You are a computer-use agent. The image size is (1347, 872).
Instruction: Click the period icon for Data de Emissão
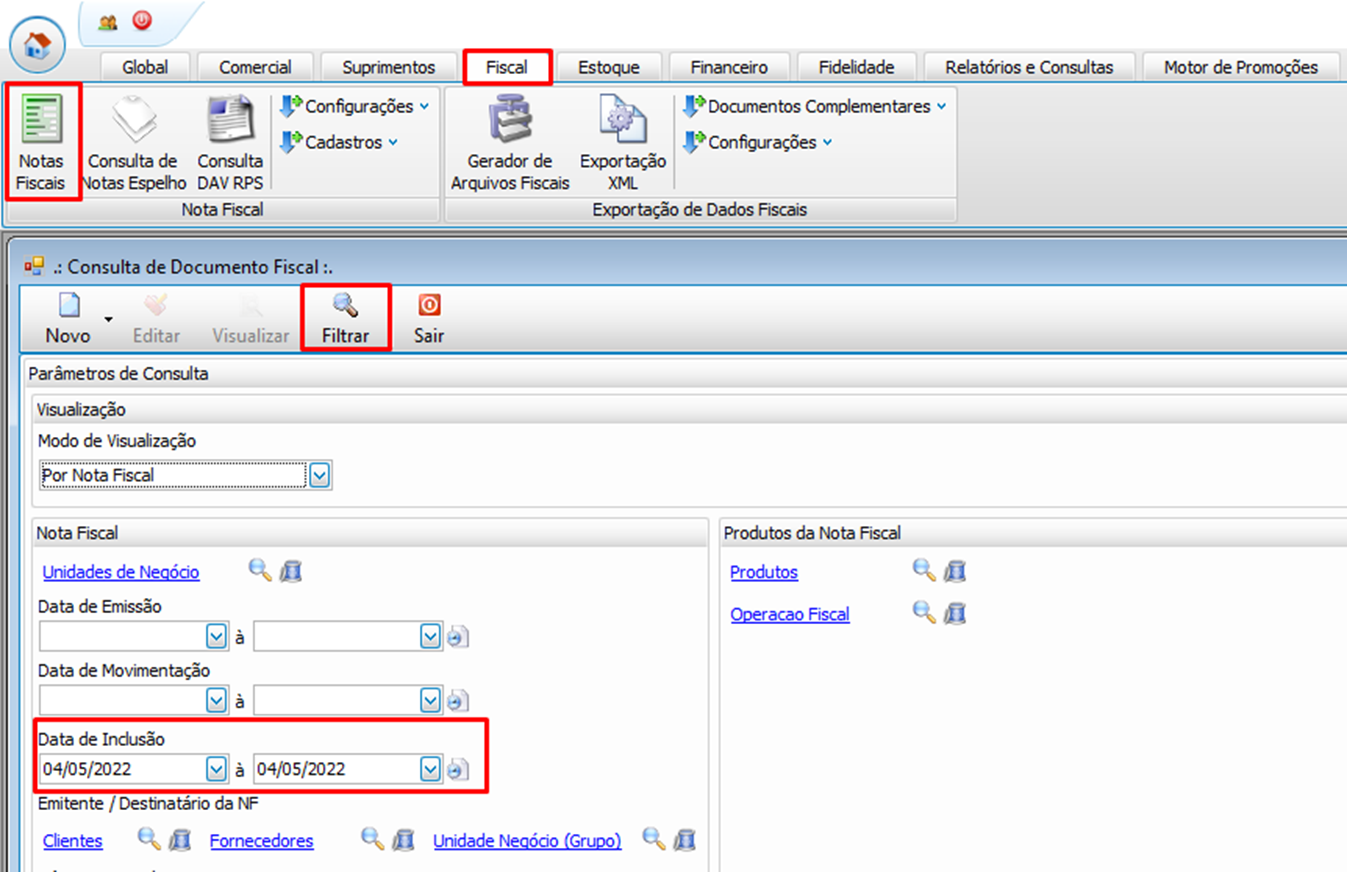[458, 637]
